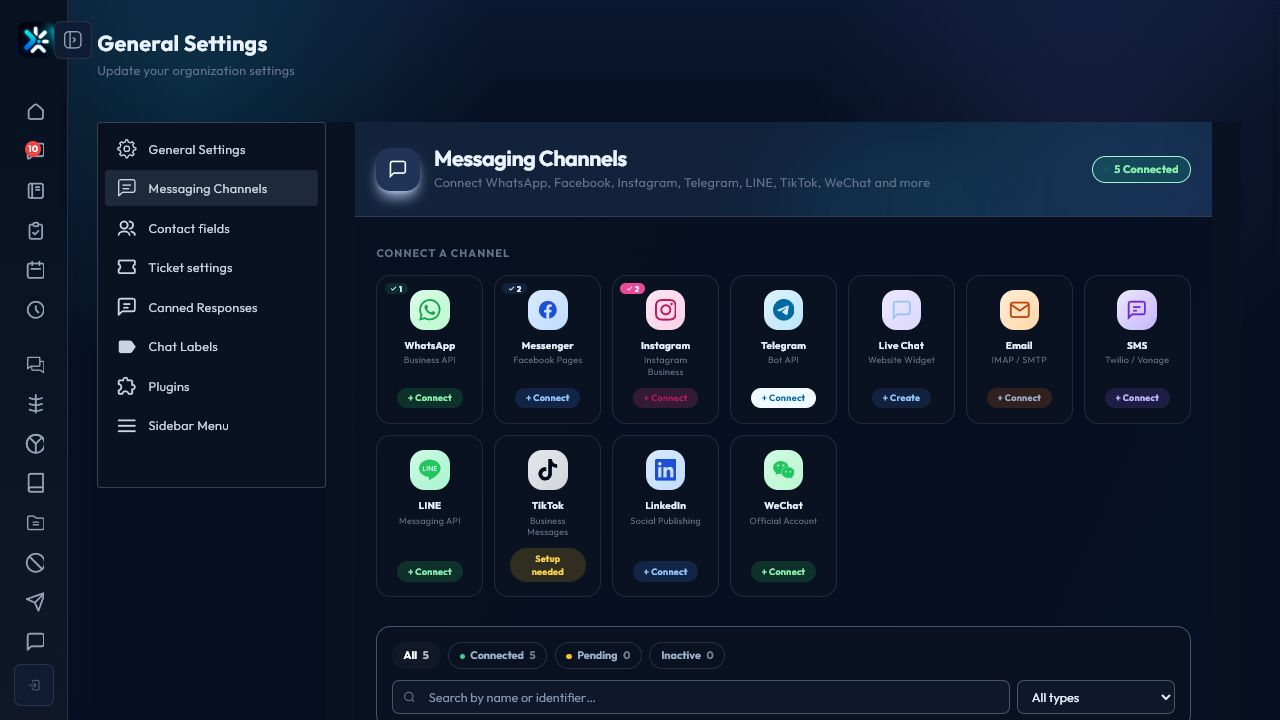Open Plugins menu item
This screenshot has height=720, width=1280.
point(211,386)
